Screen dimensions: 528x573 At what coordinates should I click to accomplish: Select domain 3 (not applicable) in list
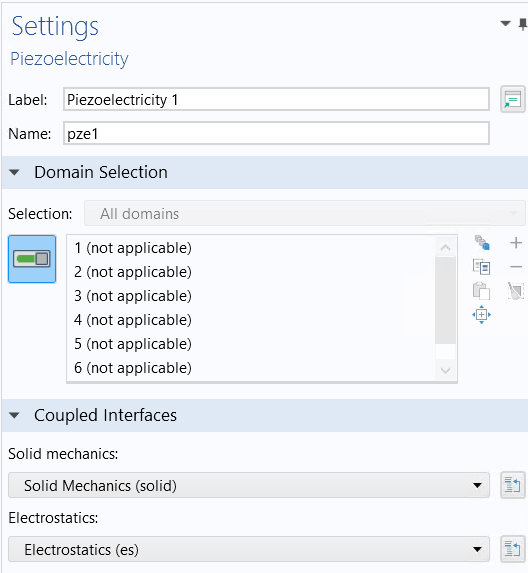pos(133,296)
